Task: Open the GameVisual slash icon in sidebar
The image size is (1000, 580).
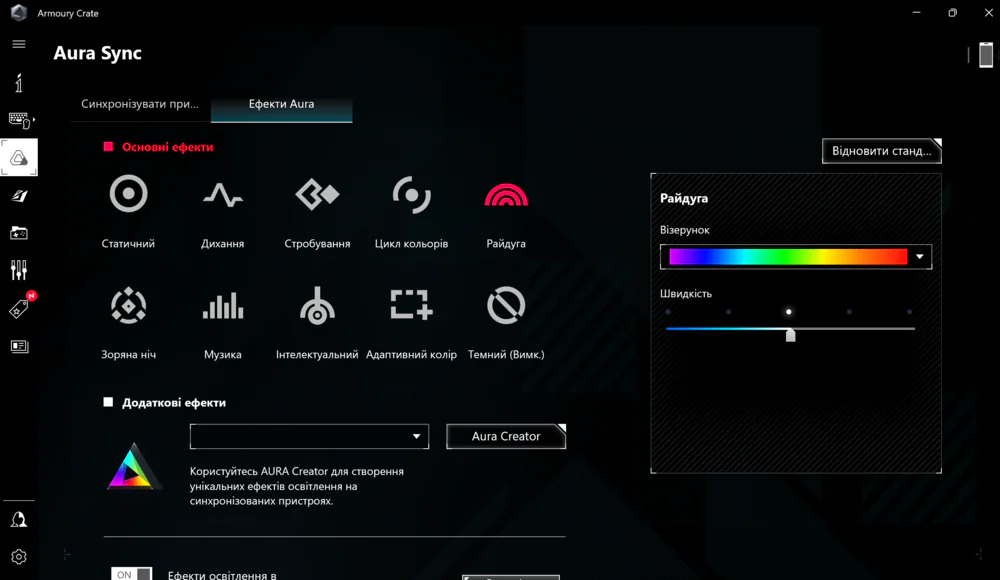Action: 18,196
